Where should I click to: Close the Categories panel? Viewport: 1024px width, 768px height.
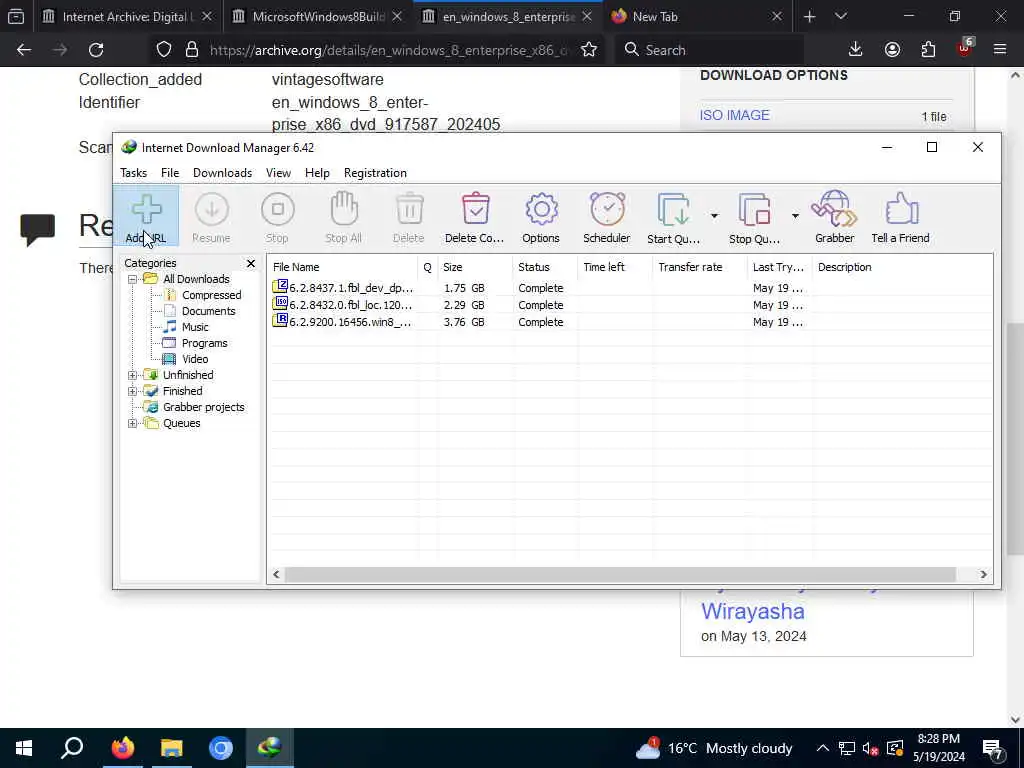point(251,263)
